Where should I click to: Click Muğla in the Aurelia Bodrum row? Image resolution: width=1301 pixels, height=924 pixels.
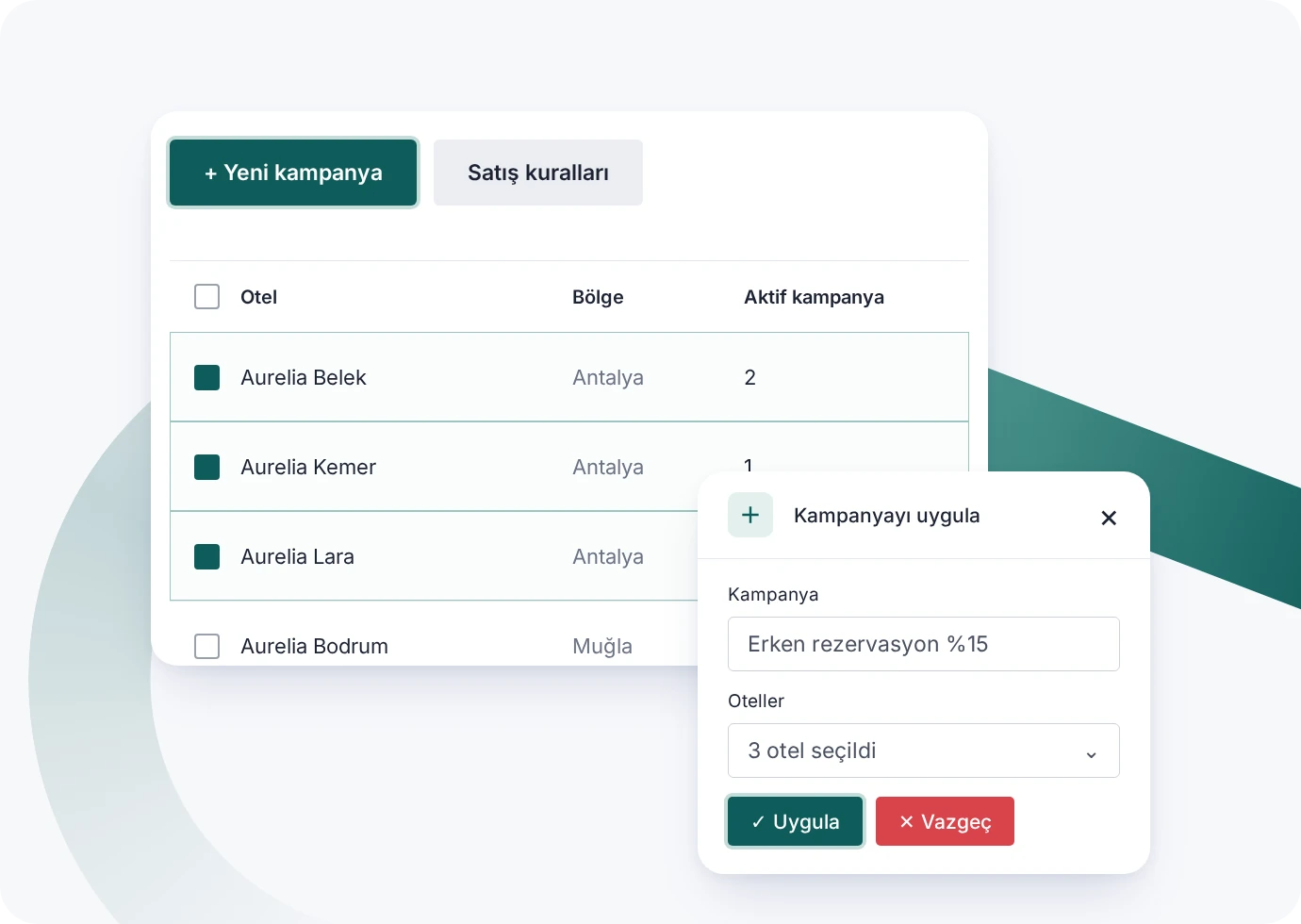tap(602, 647)
